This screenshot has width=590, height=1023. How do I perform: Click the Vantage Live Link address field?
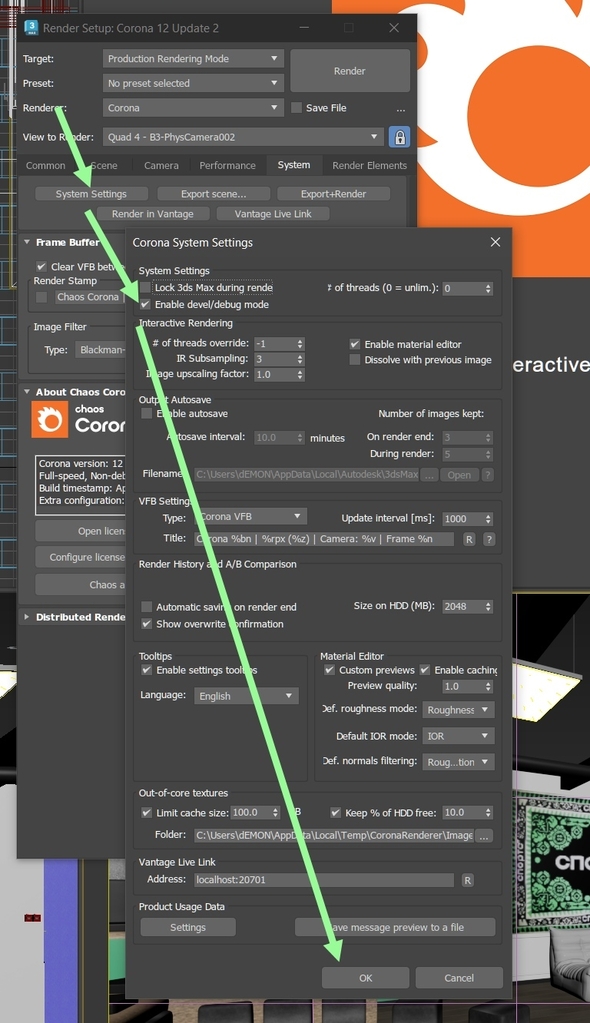(324, 880)
